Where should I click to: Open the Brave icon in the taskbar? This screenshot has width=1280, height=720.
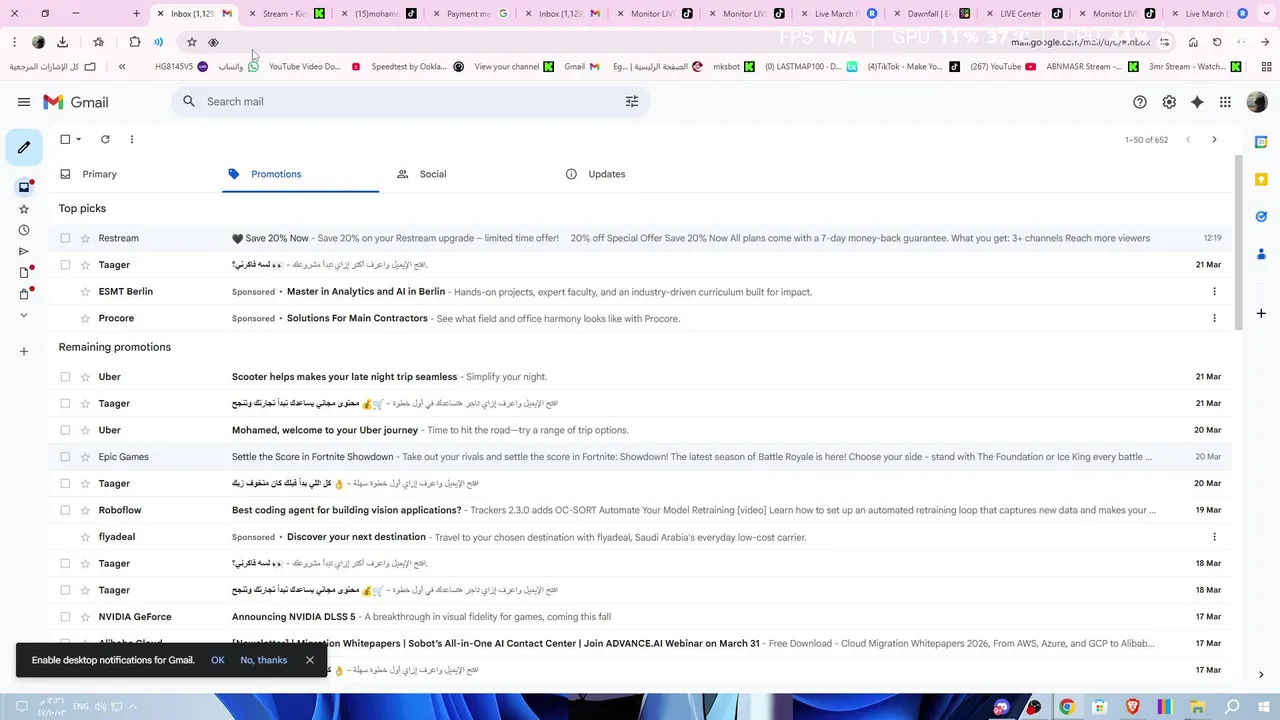click(1133, 707)
